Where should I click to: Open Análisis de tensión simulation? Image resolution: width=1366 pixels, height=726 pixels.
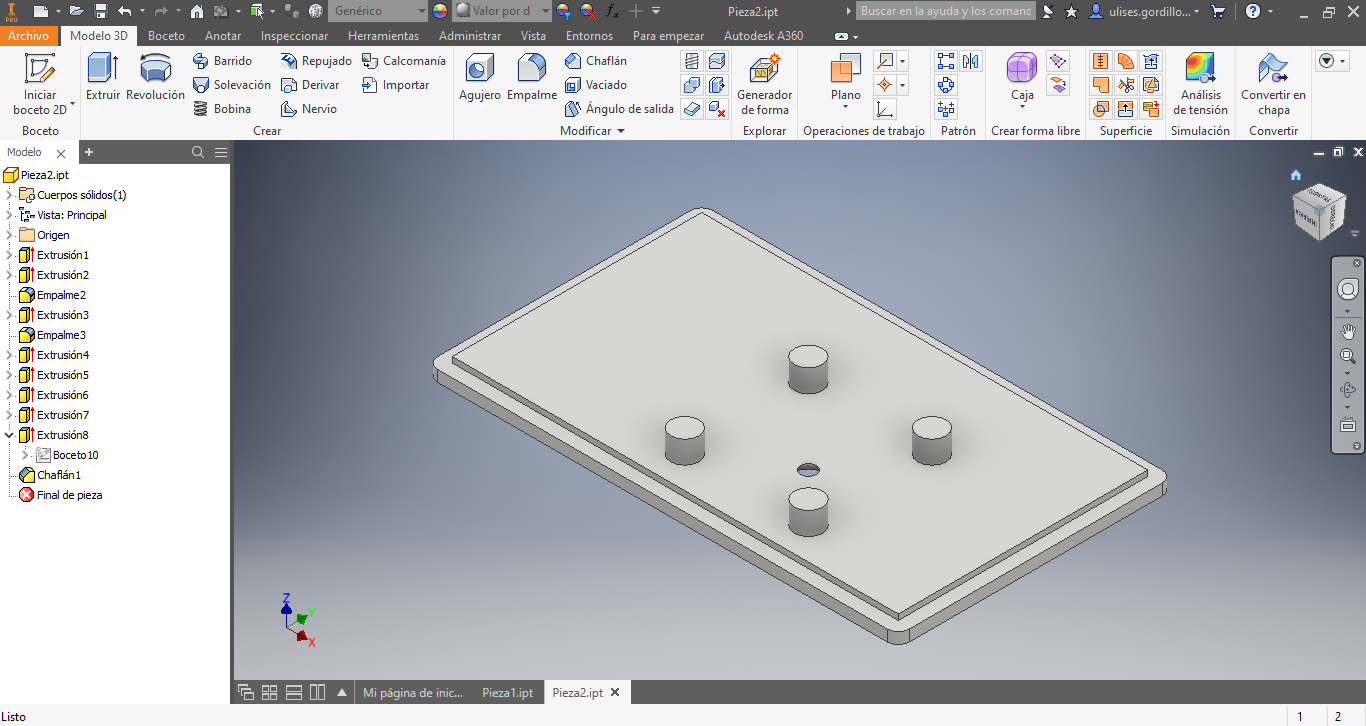click(x=1200, y=85)
